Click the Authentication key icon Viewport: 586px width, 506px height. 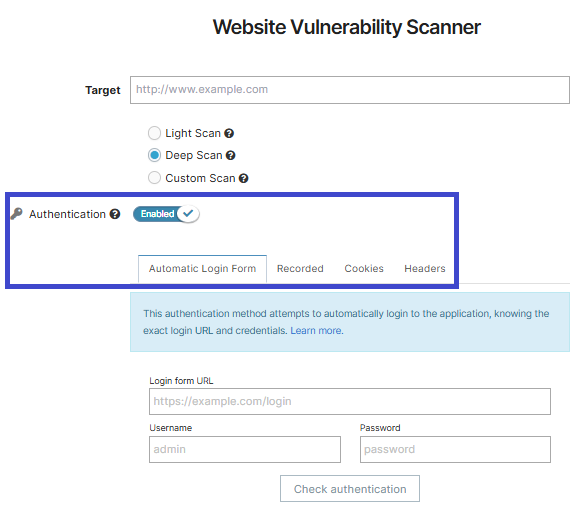pyautogui.click(x=16, y=214)
